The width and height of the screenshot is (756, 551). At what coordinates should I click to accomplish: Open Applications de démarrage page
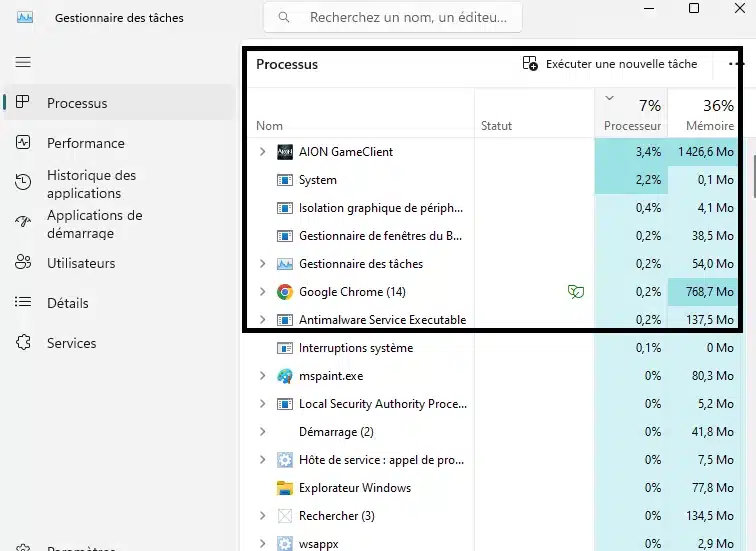pyautogui.click(x=119, y=224)
